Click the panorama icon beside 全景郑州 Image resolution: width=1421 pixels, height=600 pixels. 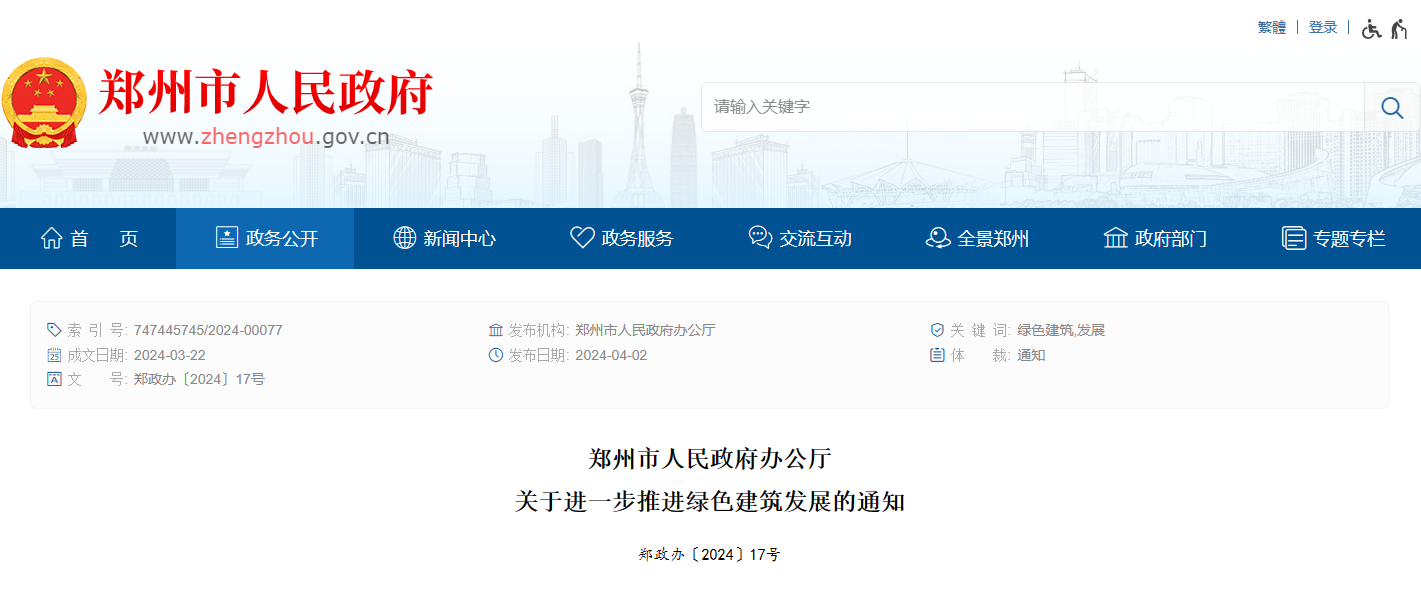click(938, 238)
